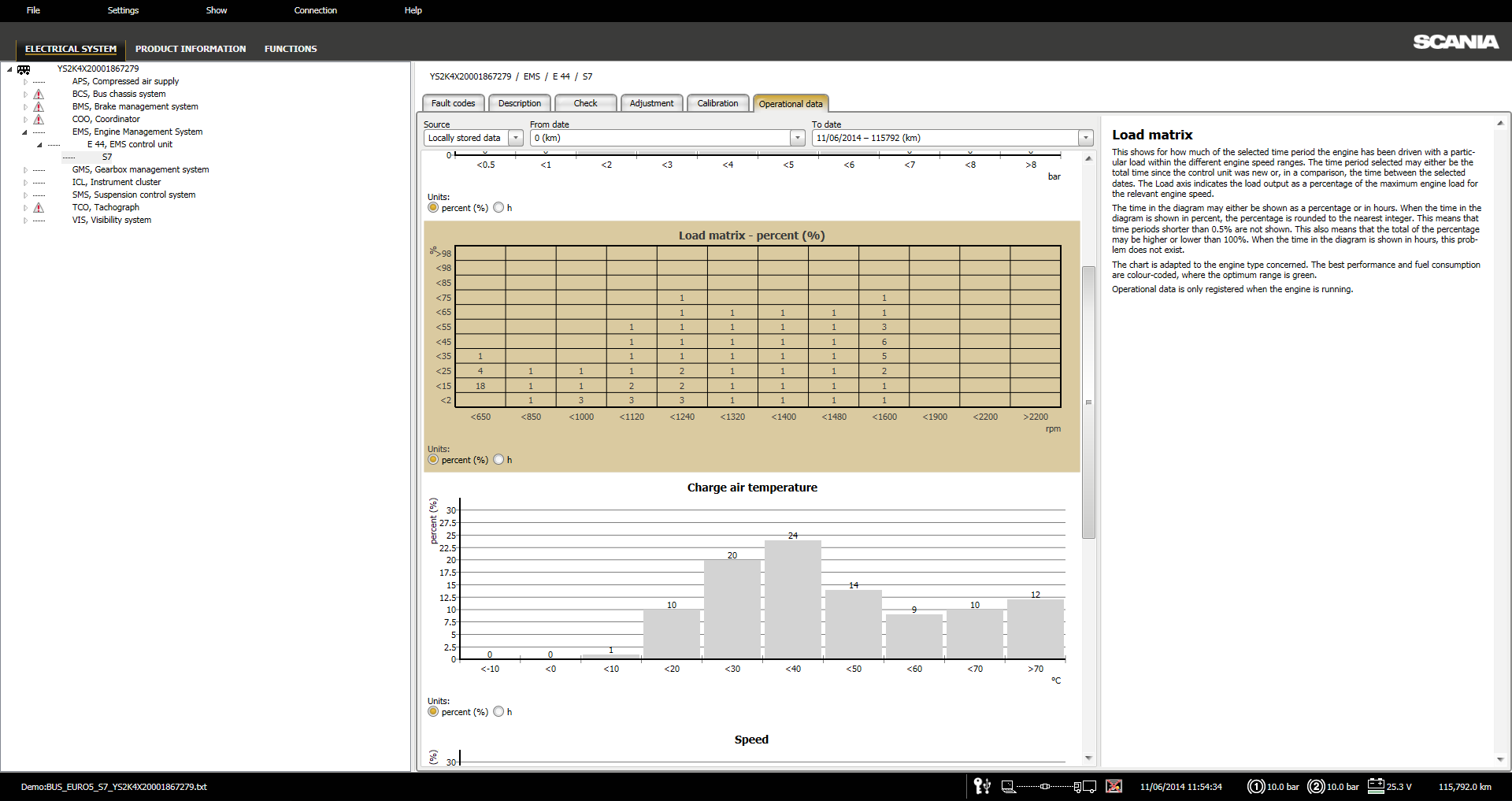Viewport: 1512px width, 801px height.
Task: Click the chart area scroll down arrow
Action: 1088,758
